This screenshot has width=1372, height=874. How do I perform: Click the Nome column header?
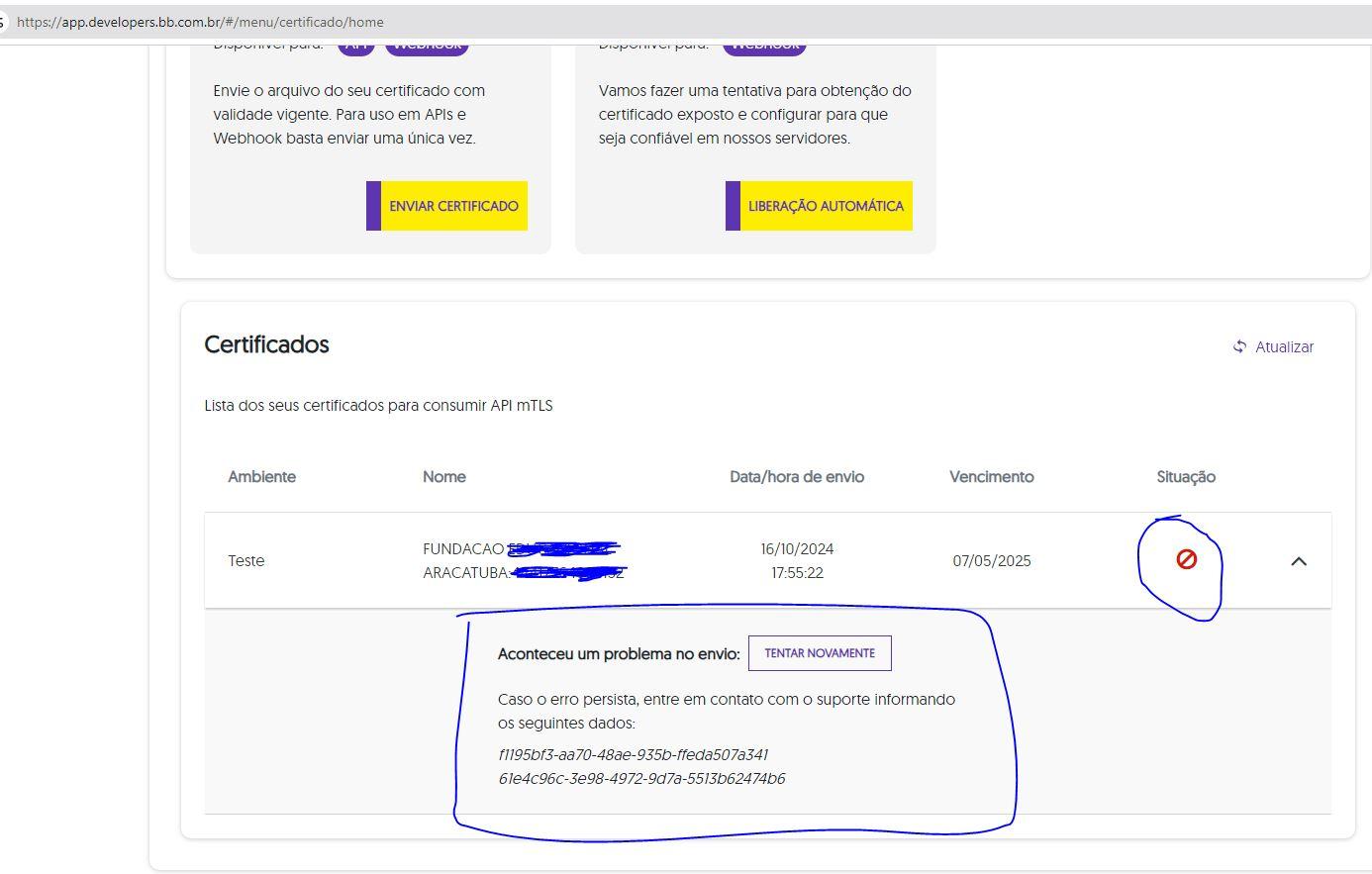click(x=444, y=477)
